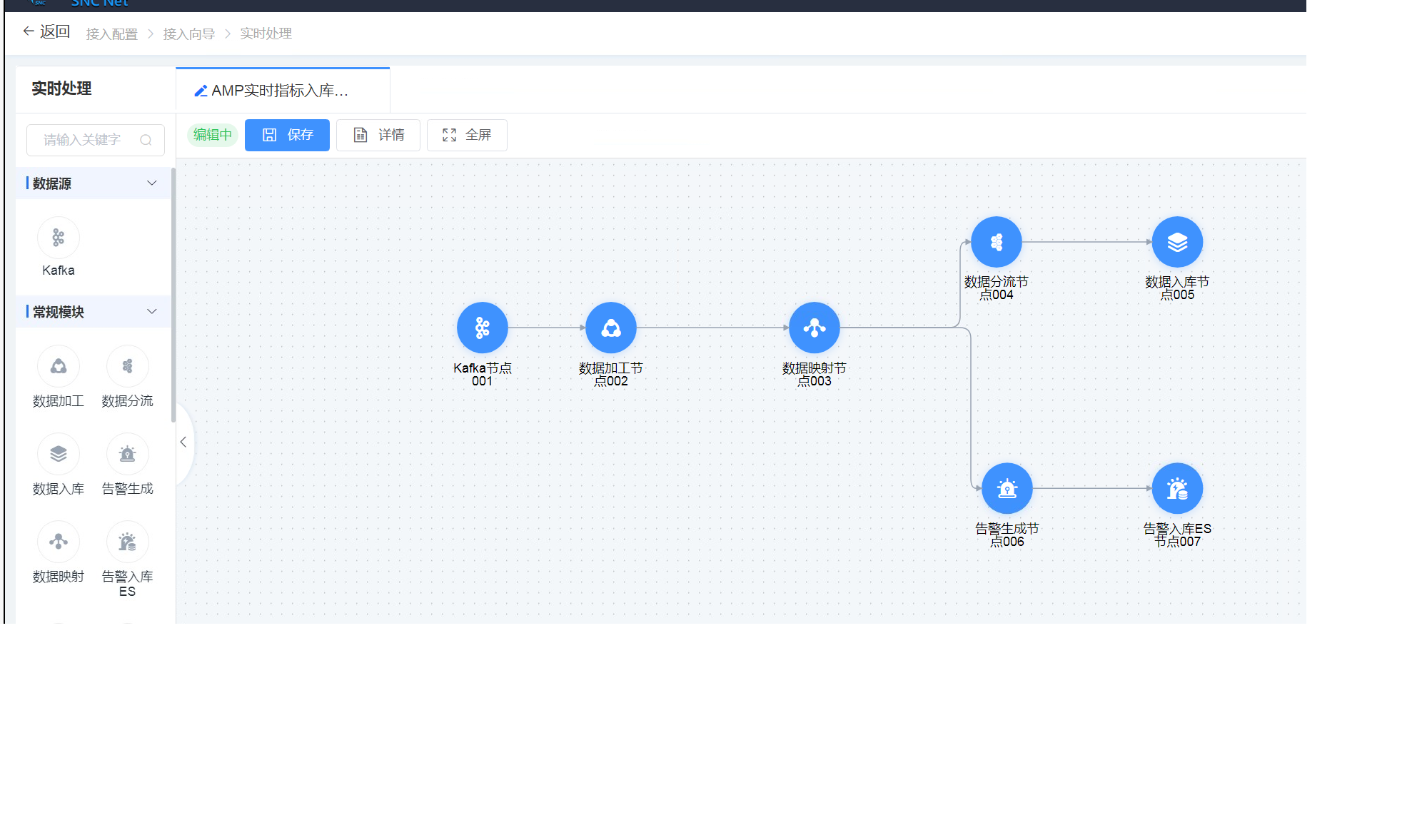
Task: Click 实时处理 breadcrumb item
Action: point(266,34)
